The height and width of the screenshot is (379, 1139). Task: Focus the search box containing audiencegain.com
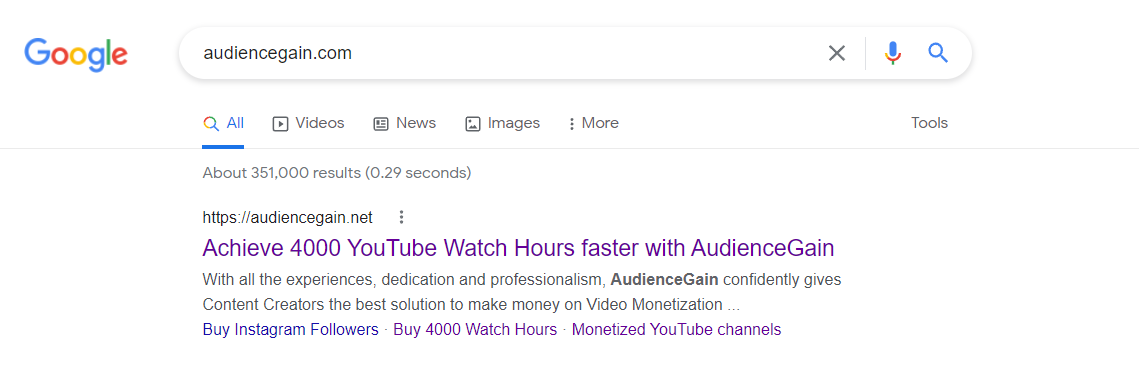click(508, 53)
